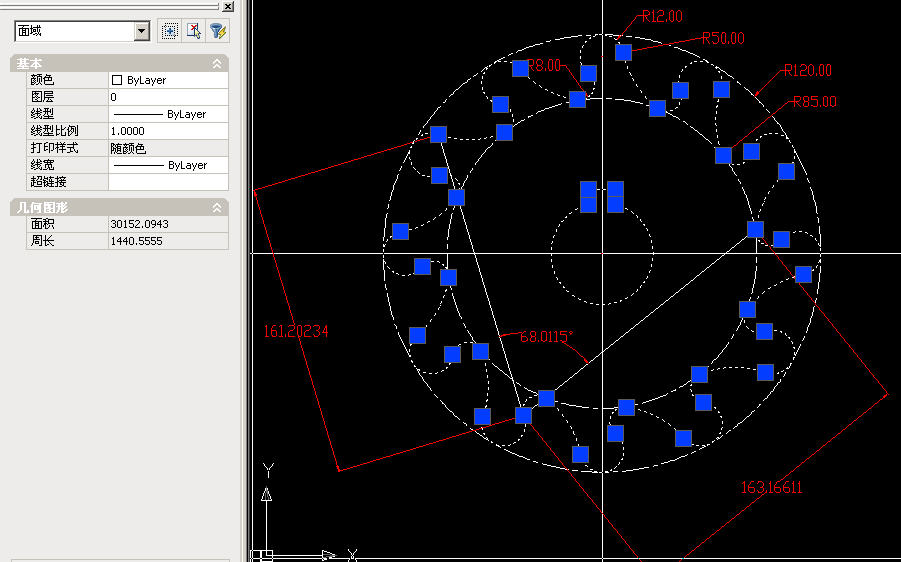Open the 面域 object type dropdown

(142, 31)
